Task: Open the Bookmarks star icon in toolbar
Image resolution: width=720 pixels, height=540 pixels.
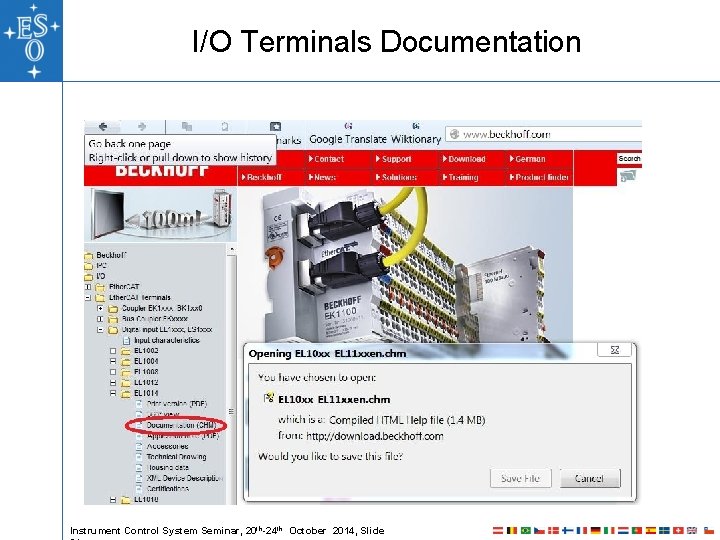Action: pos(275,126)
